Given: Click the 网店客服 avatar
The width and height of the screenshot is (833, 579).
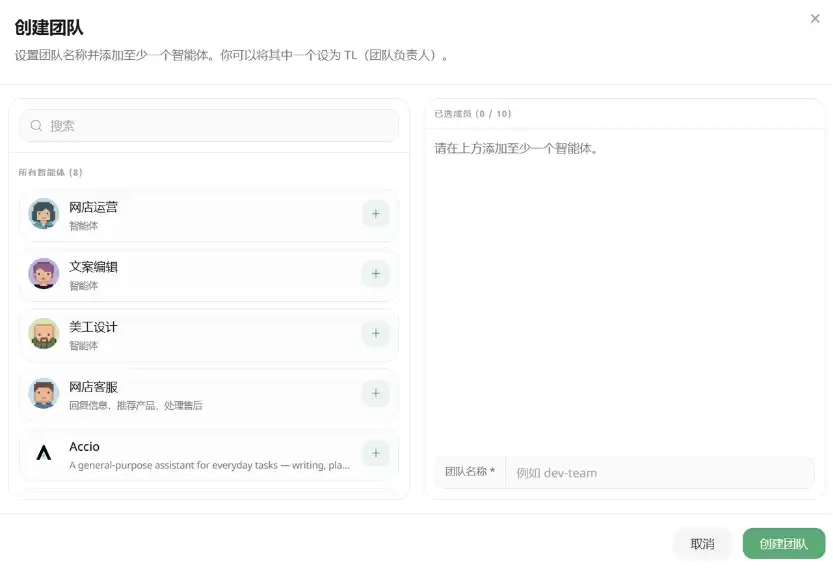Looking at the screenshot, I should click(44, 393).
